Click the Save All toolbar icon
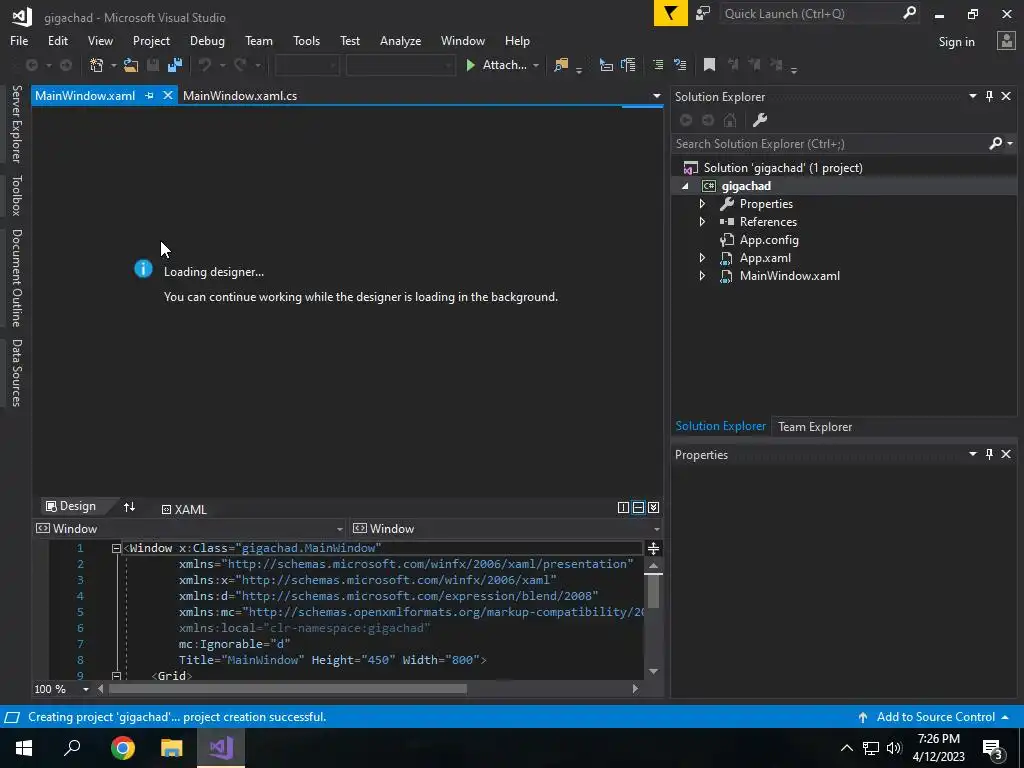1024x768 pixels. coord(174,65)
